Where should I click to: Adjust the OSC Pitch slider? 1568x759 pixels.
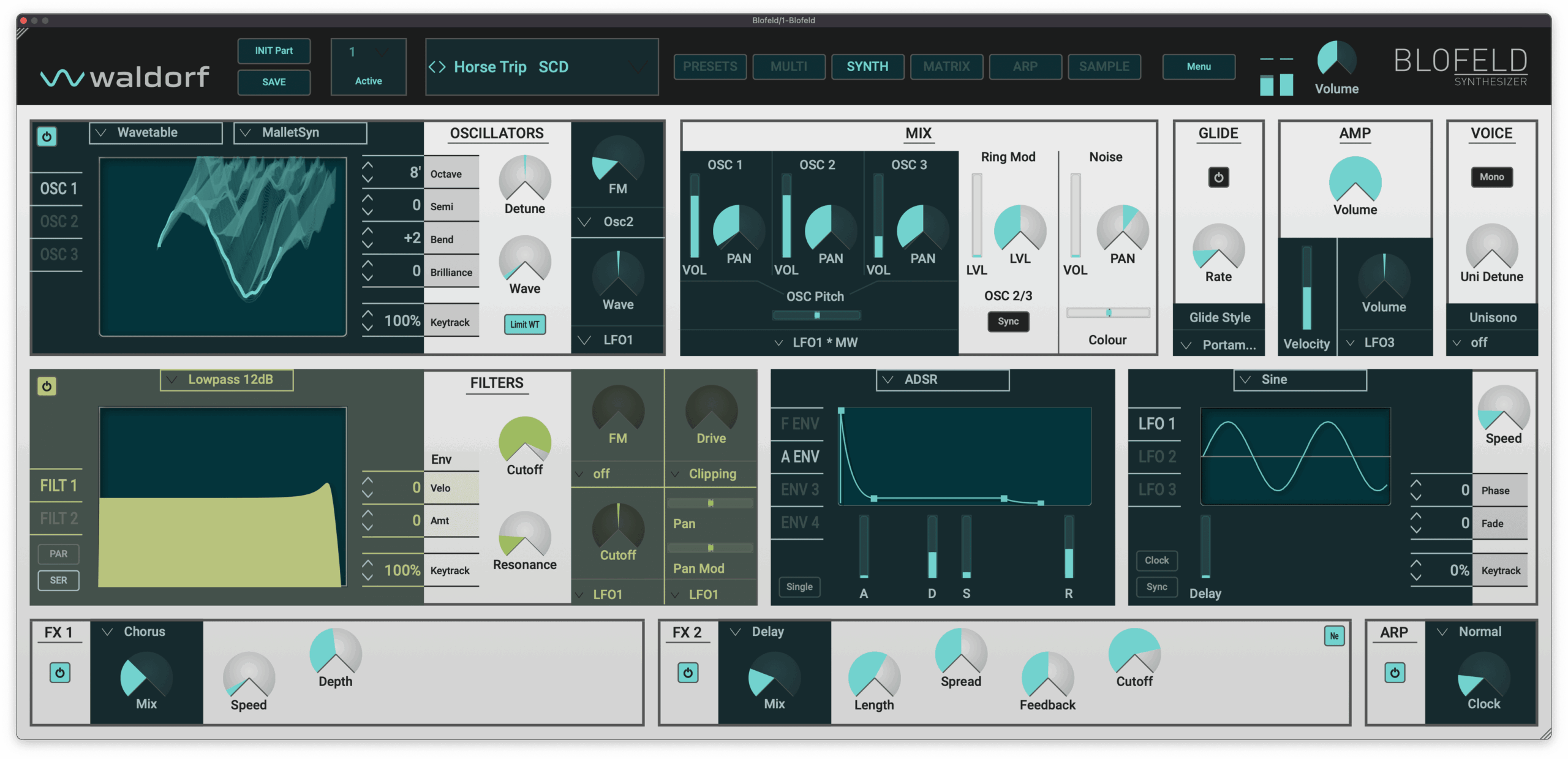(x=817, y=314)
